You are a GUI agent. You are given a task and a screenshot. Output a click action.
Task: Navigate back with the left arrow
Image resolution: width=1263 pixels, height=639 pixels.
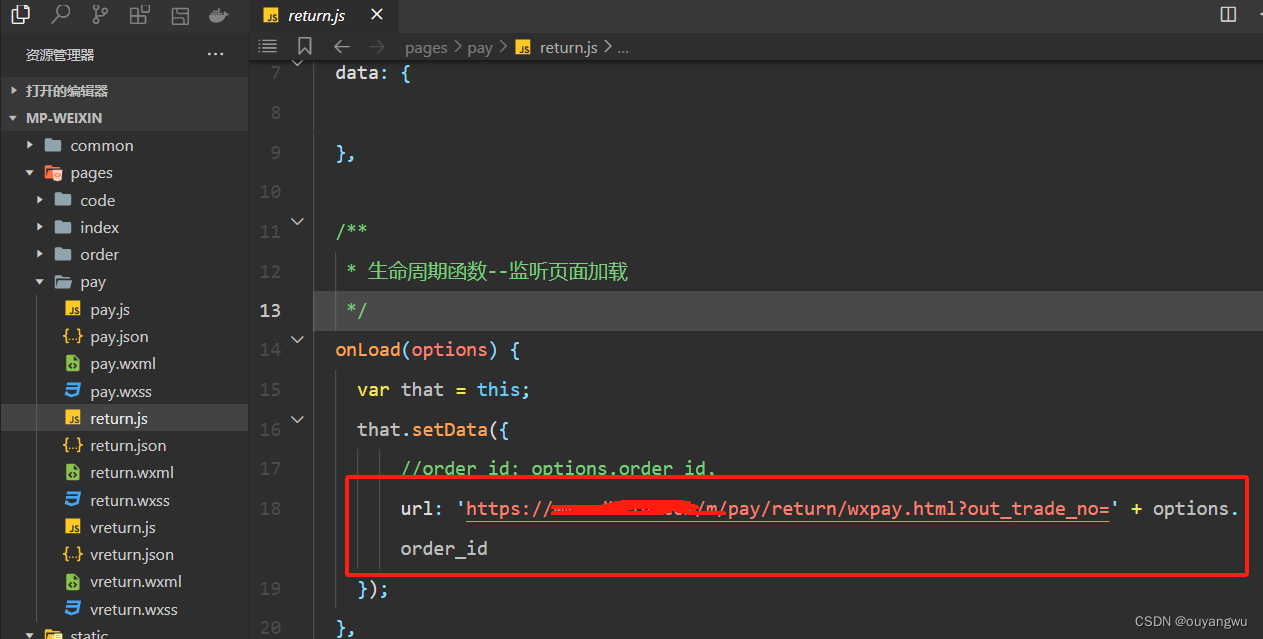[342, 46]
